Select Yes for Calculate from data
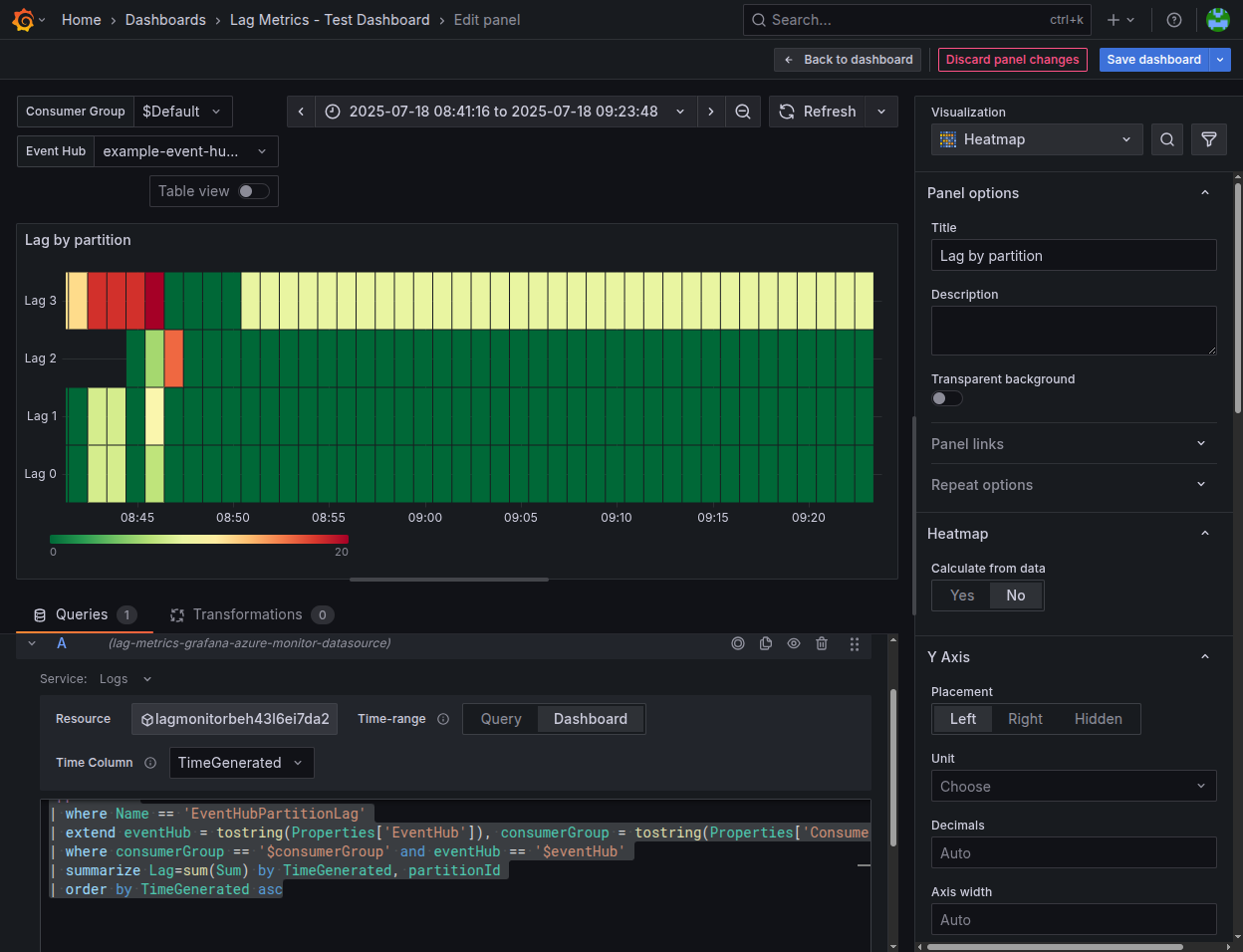Image resolution: width=1243 pixels, height=952 pixels. 962,595
